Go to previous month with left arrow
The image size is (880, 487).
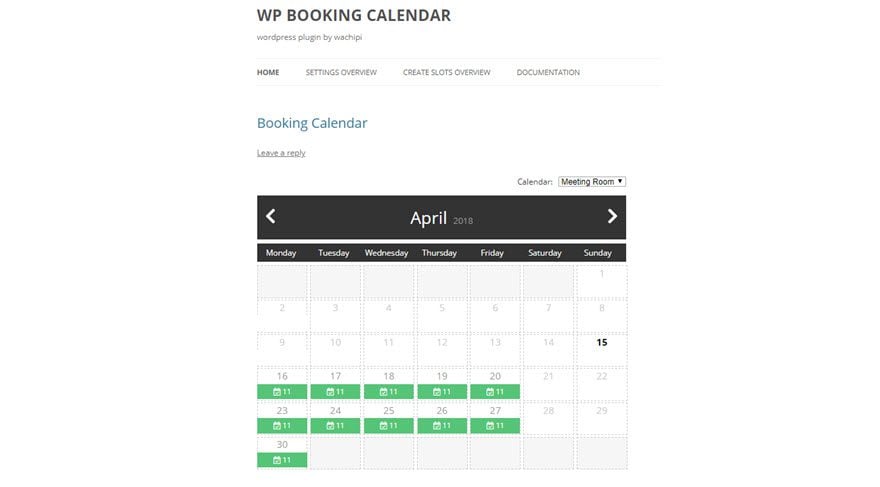tap(271, 216)
